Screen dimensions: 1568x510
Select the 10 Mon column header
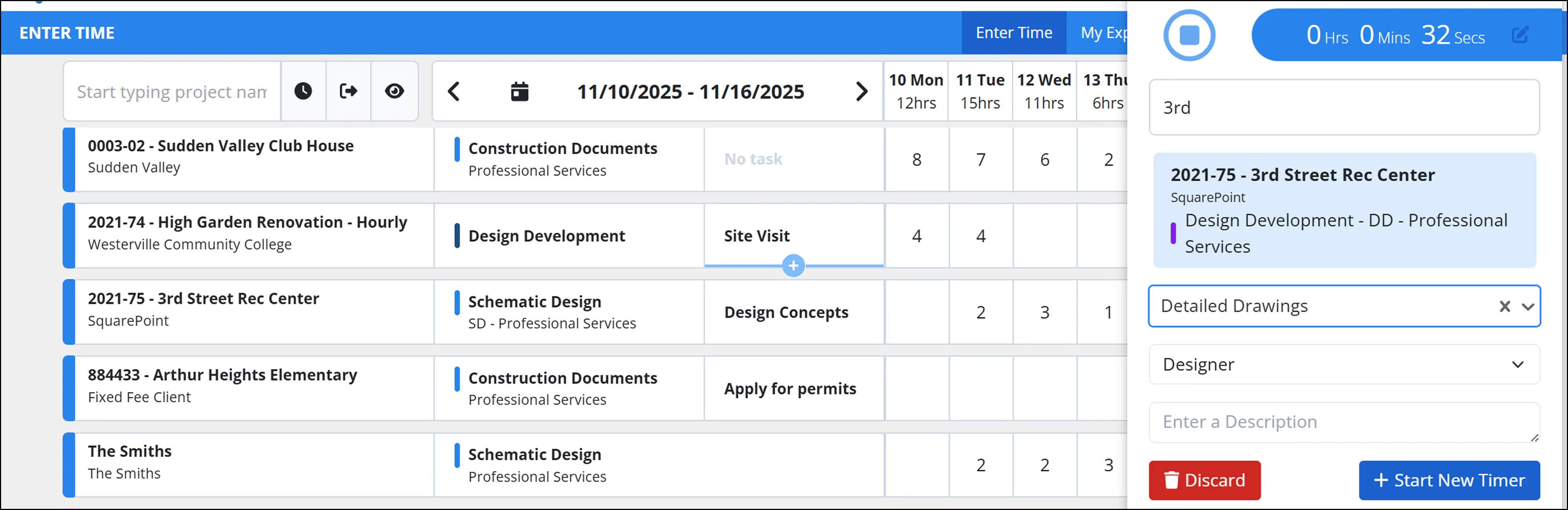(x=916, y=91)
